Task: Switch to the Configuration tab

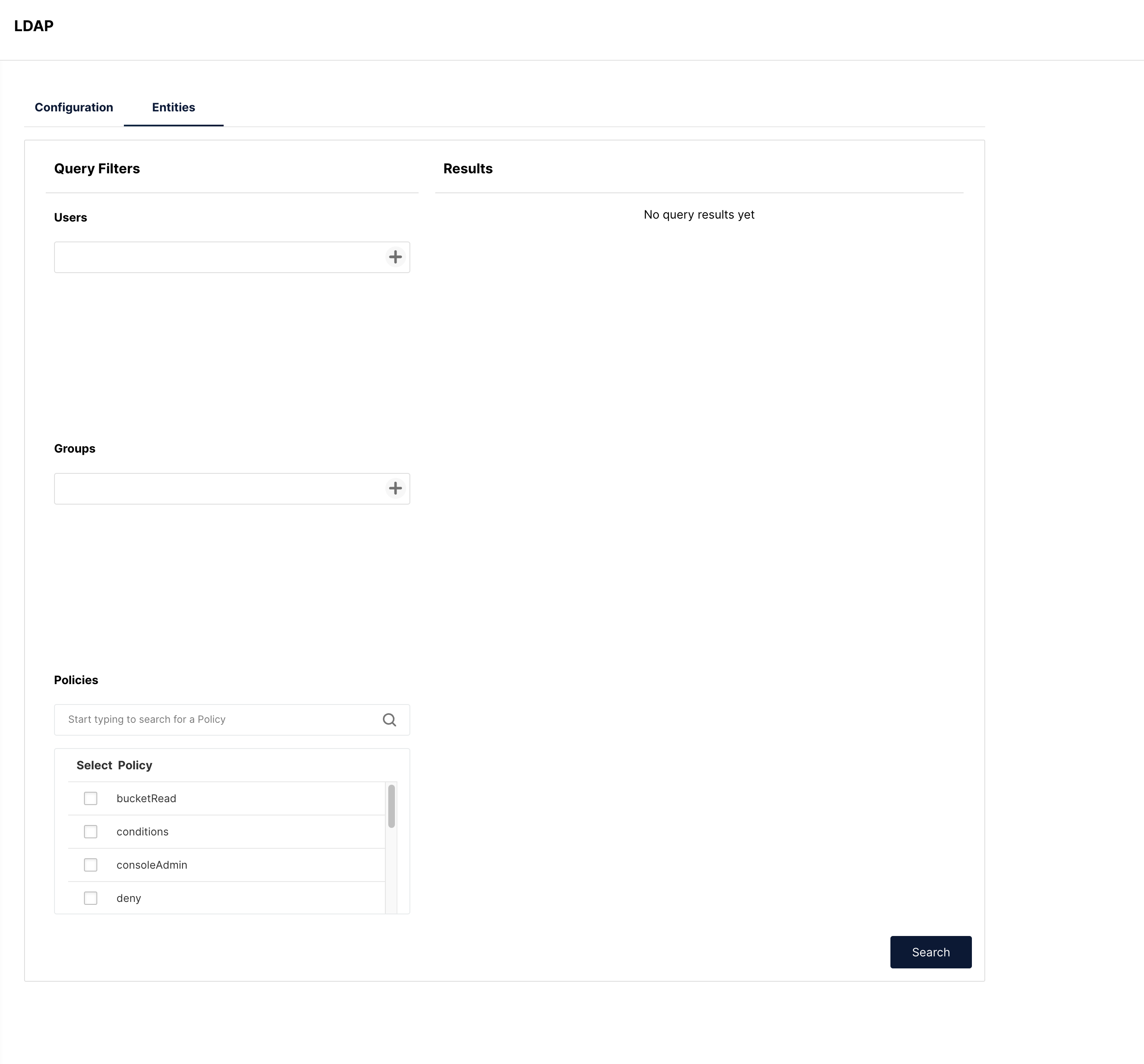Action: click(74, 107)
